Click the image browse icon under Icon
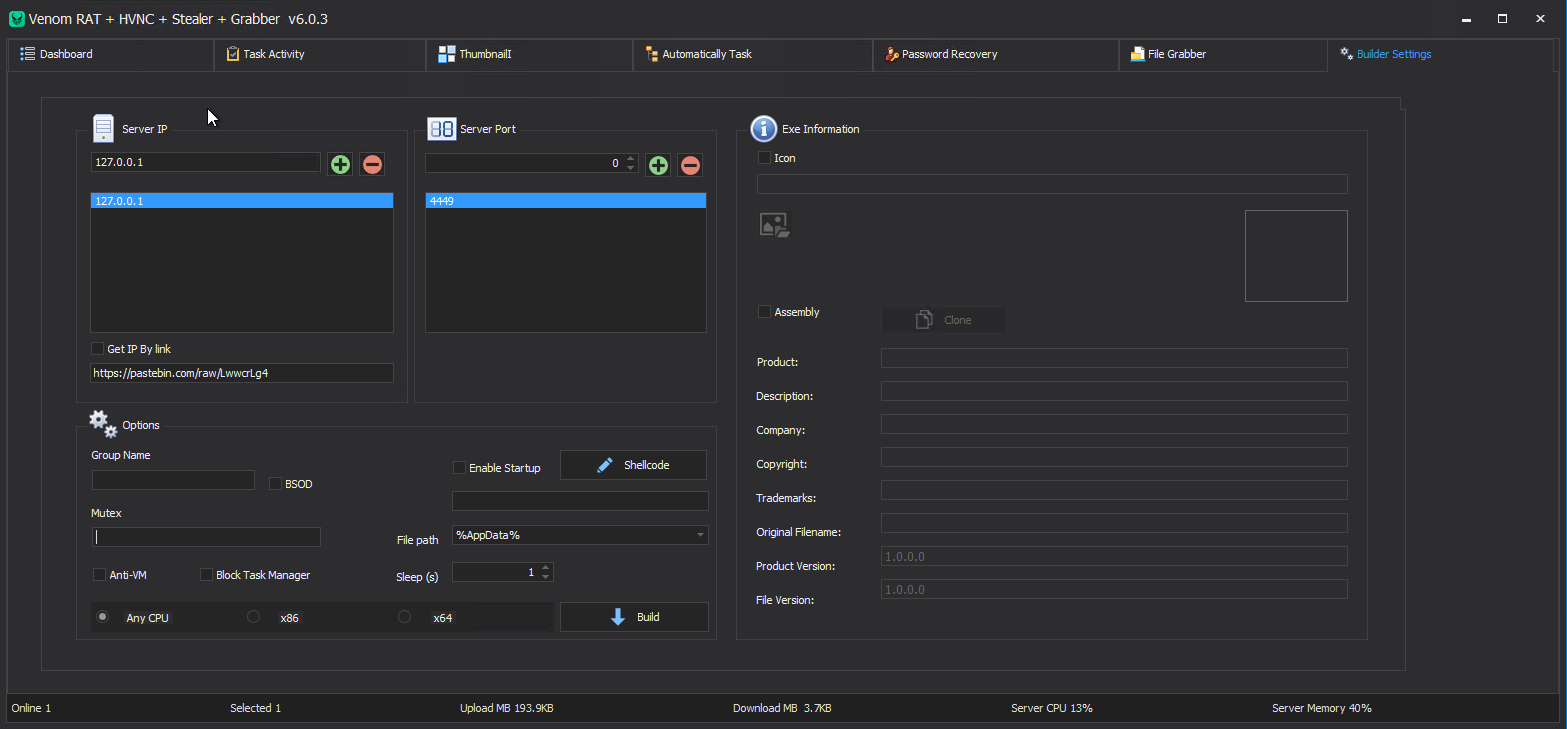This screenshot has width=1567, height=729. pos(774,225)
